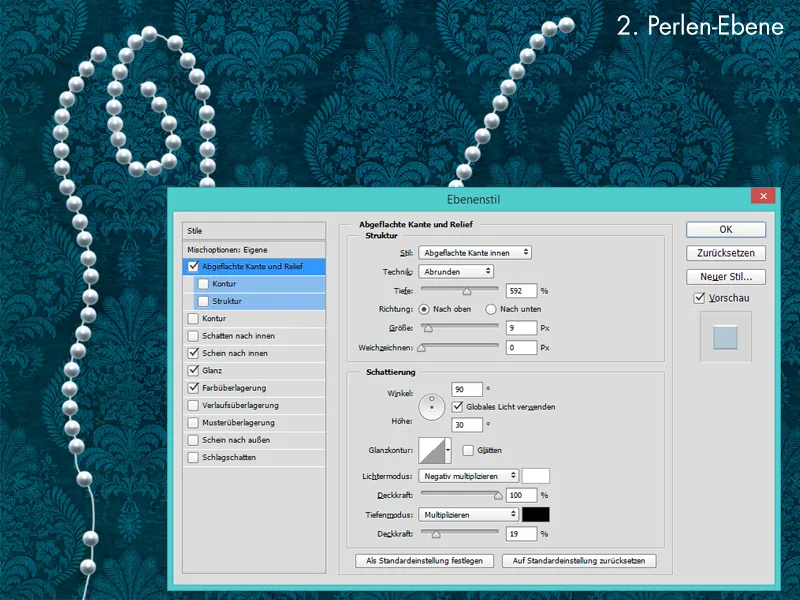Click the style preview thumbnail

click(725, 337)
